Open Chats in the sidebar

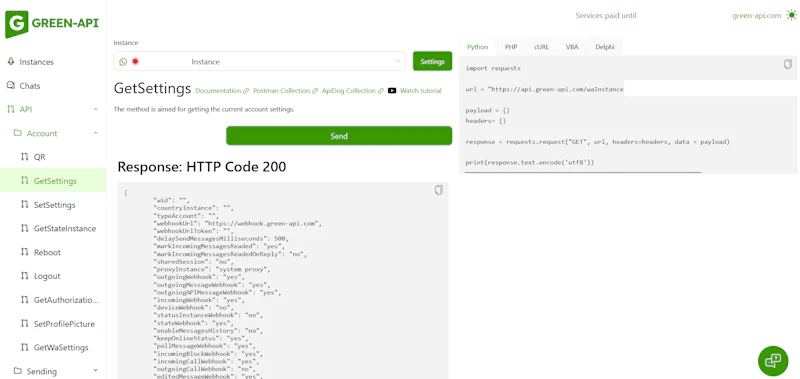[x=30, y=86]
